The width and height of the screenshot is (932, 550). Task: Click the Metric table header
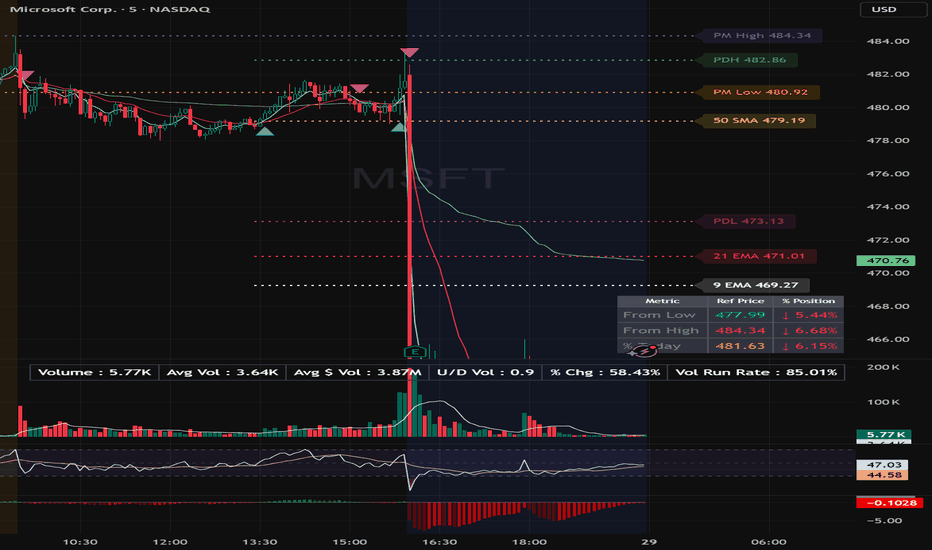(x=662, y=301)
